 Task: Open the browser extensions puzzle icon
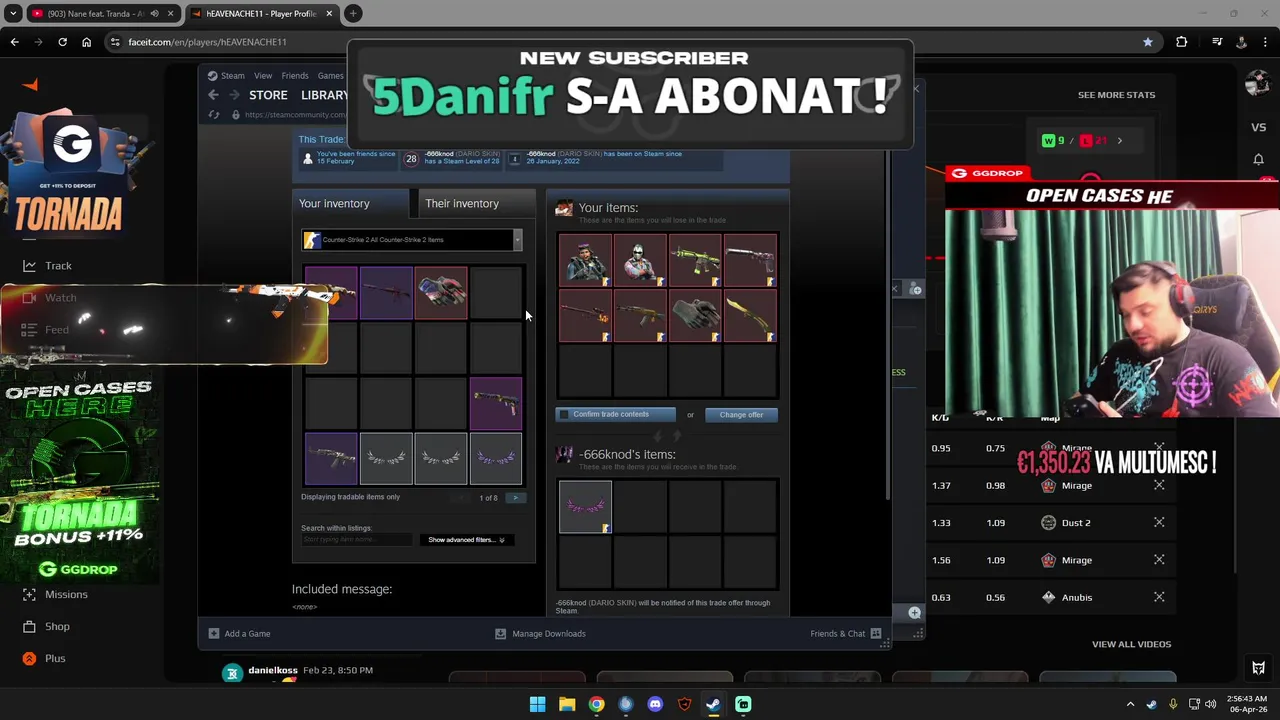click(1182, 42)
